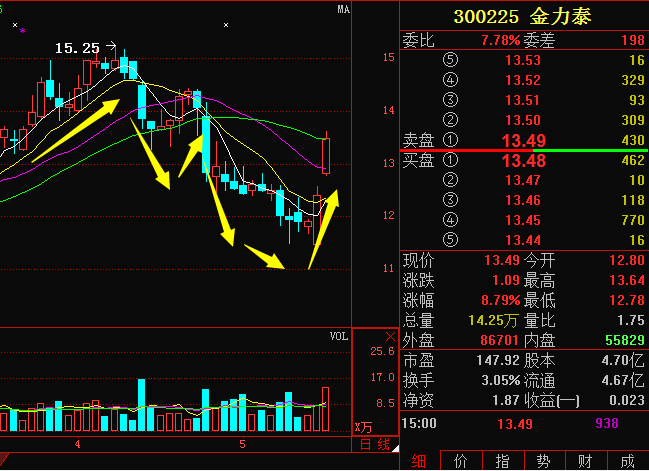Click buy level 1 price 13.48

coord(524,161)
